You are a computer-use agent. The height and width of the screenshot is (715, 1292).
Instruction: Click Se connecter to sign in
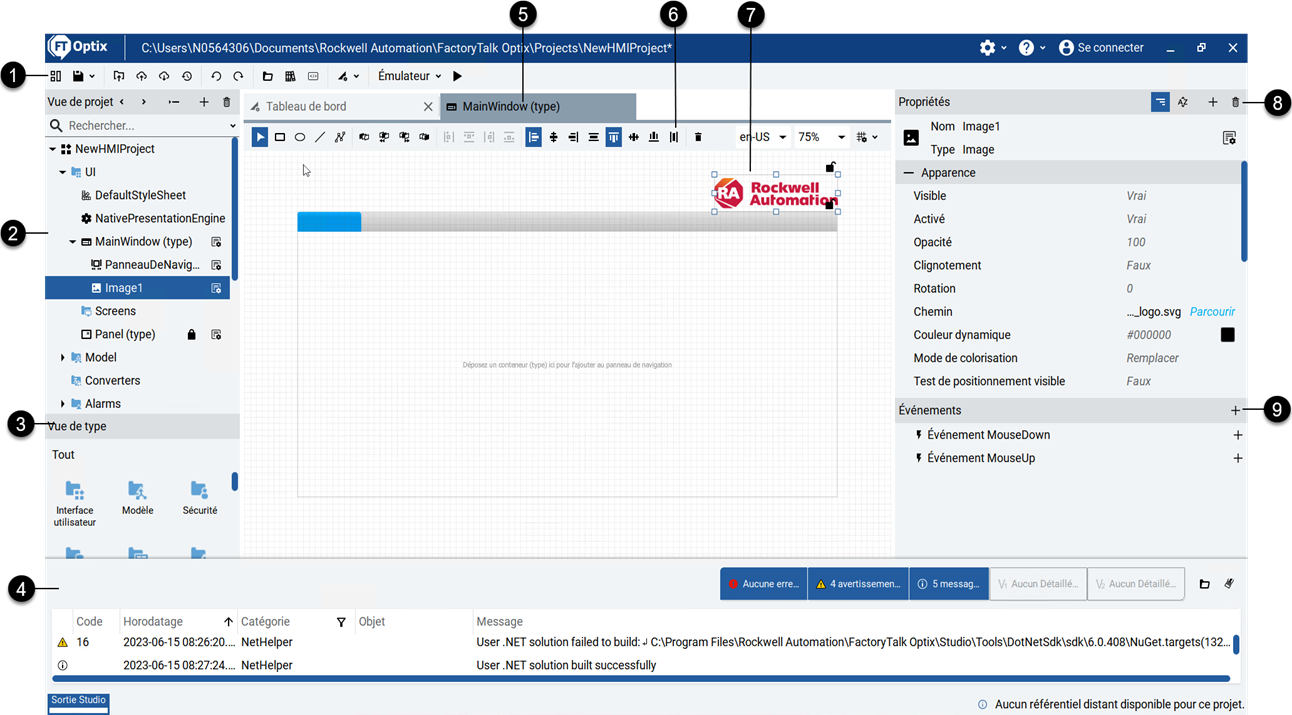(x=1101, y=48)
